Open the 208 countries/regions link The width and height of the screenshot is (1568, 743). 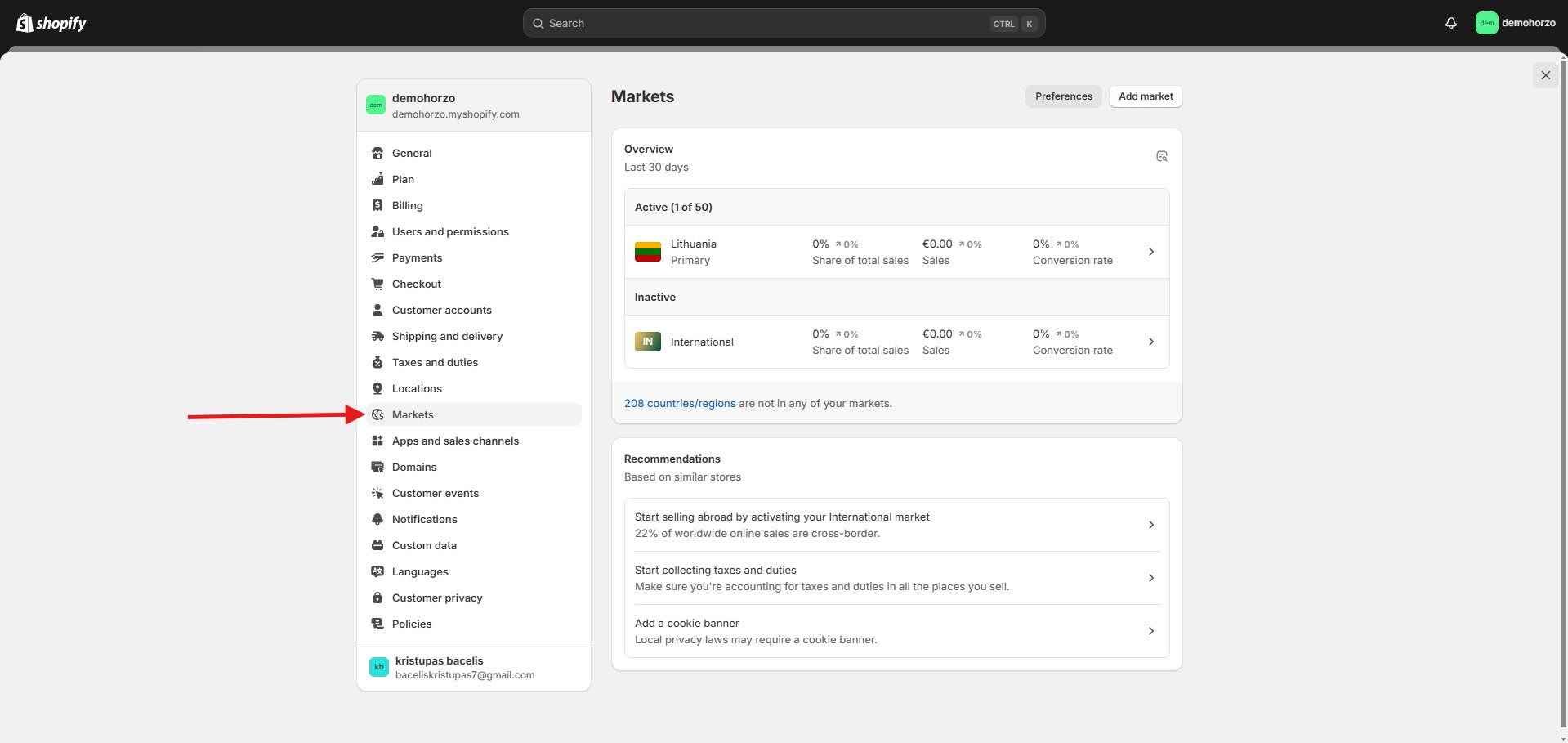click(679, 403)
